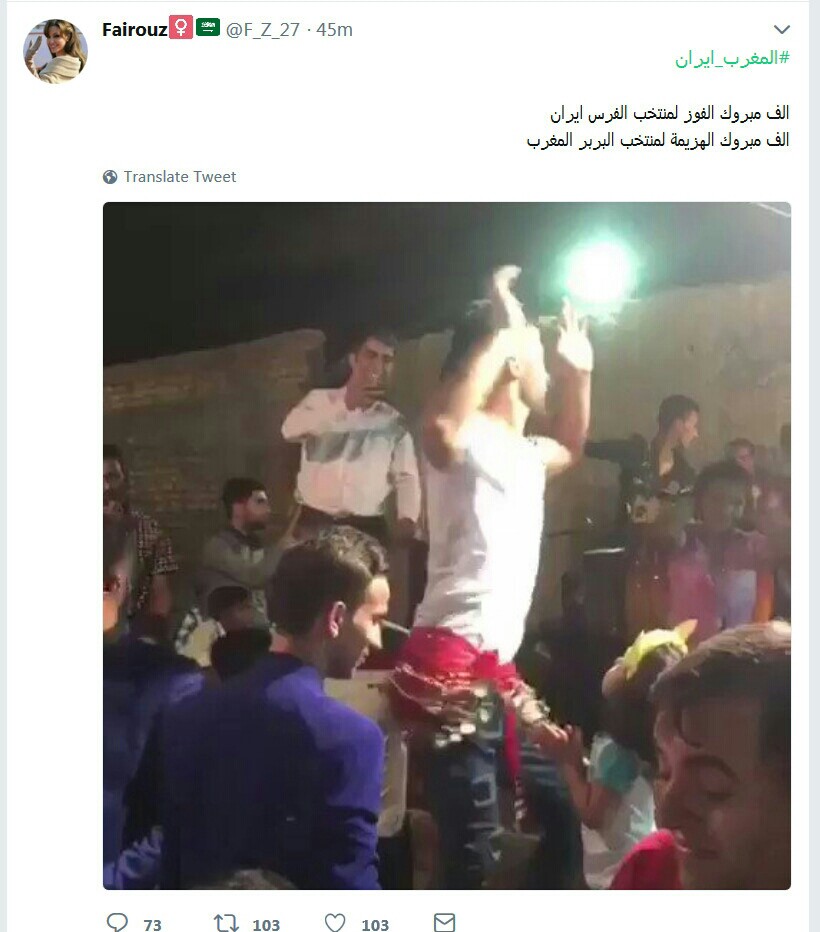This screenshot has height=932, width=820.
Task: Click the Fairouz display name
Action: point(135,29)
